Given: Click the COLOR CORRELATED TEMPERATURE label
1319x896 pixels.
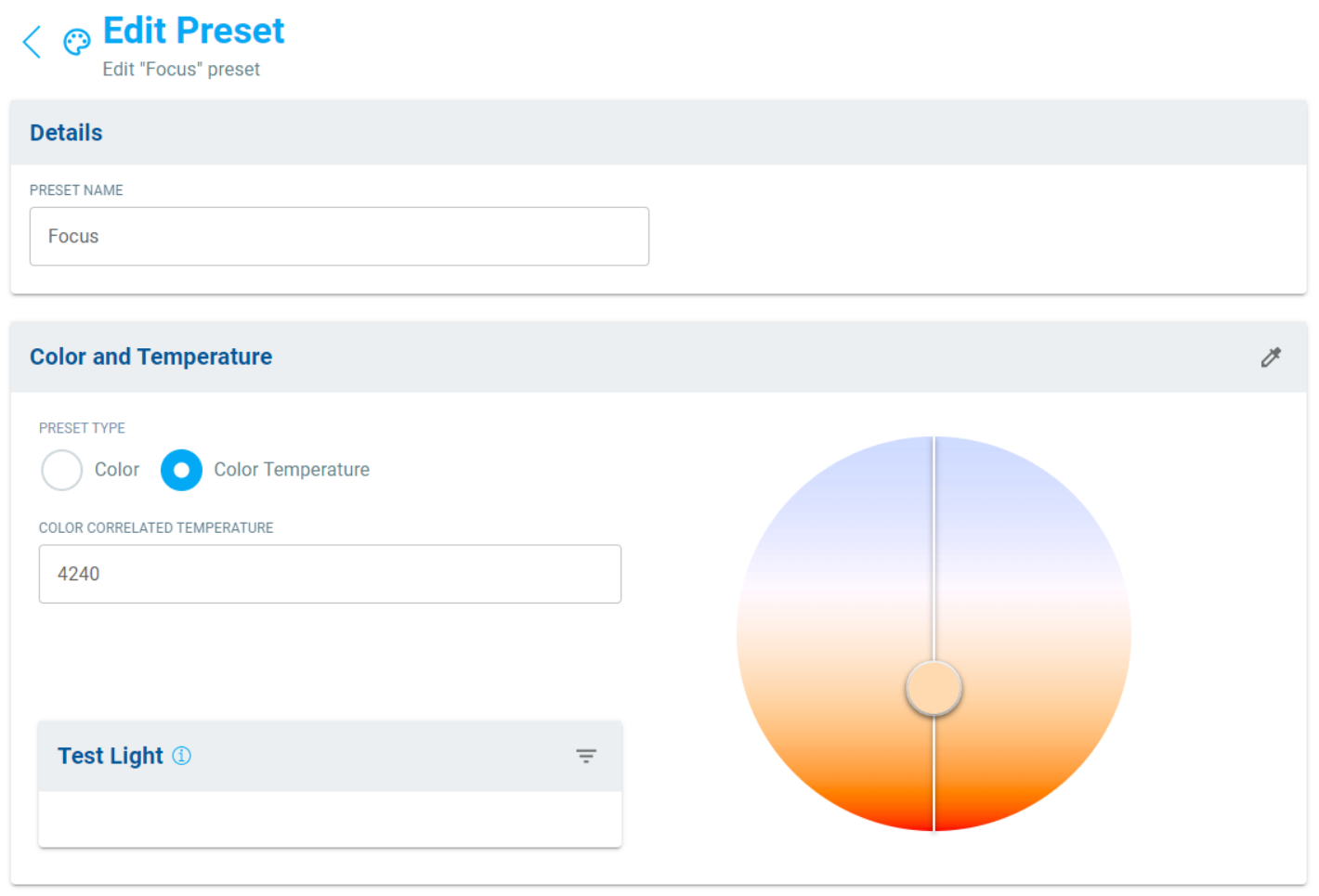Looking at the screenshot, I should point(156,527).
